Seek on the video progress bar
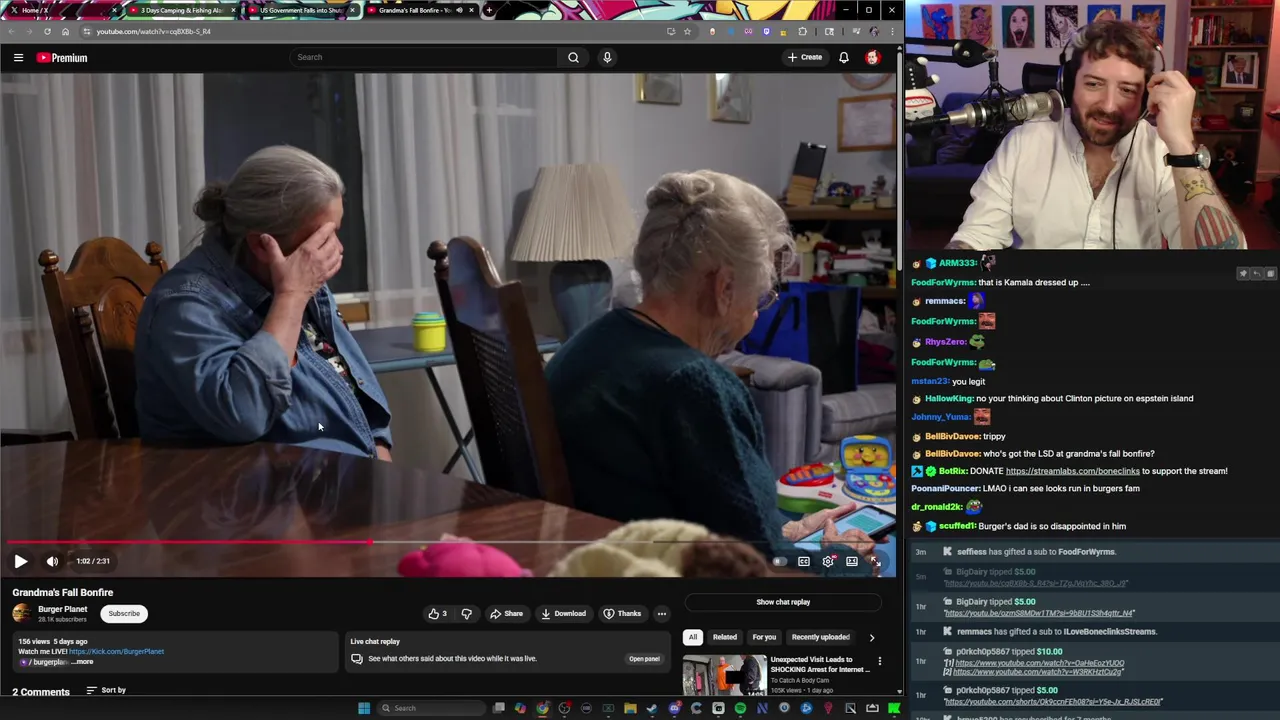Screen dimensions: 1280x720 click(448, 542)
